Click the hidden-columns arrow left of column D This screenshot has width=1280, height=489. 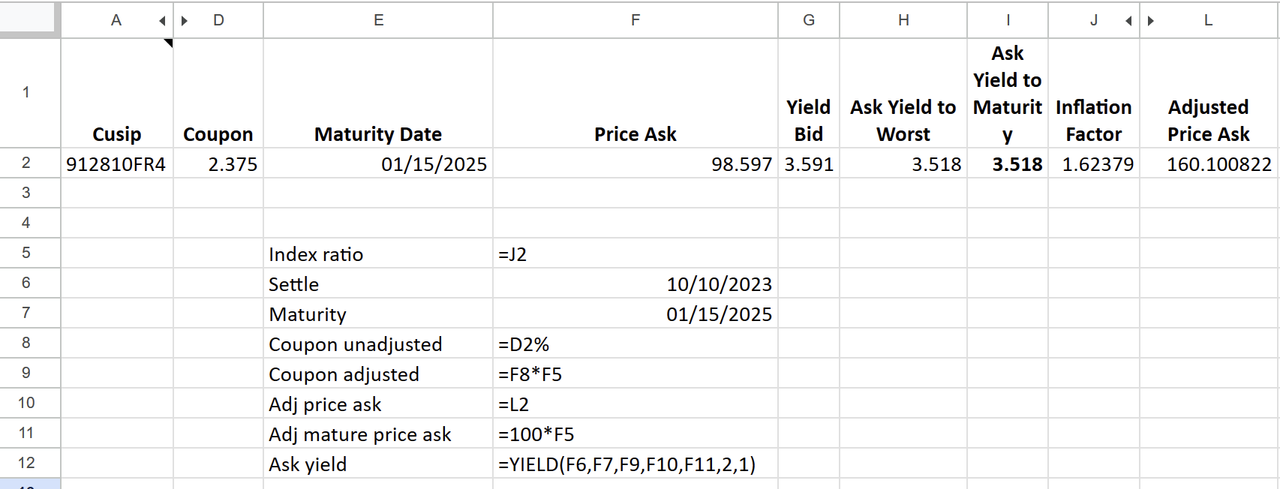tap(184, 19)
